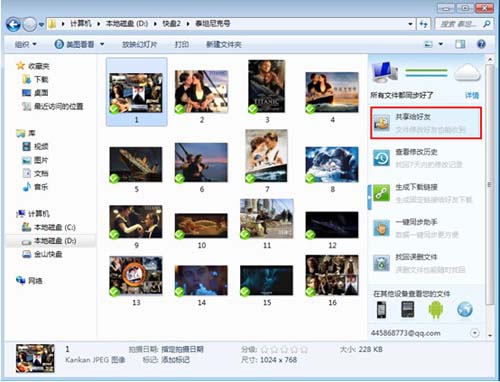The width and height of the screenshot is (500, 382).
Task: Expand the view options dropdown arrow
Action: click(441, 44)
